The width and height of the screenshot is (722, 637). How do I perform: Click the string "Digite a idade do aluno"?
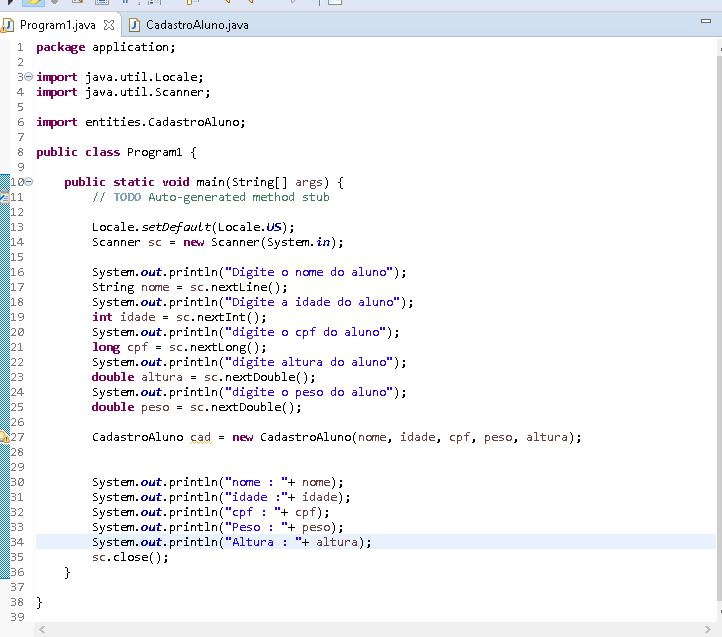[x=312, y=302]
